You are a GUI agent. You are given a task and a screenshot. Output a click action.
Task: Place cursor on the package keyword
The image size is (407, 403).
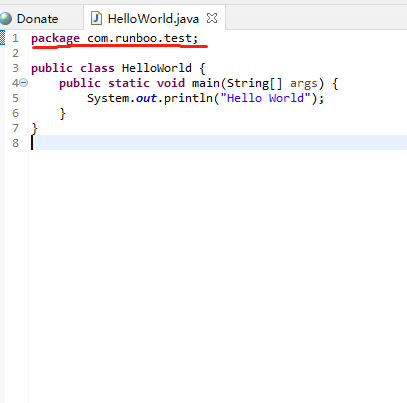[55, 39]
